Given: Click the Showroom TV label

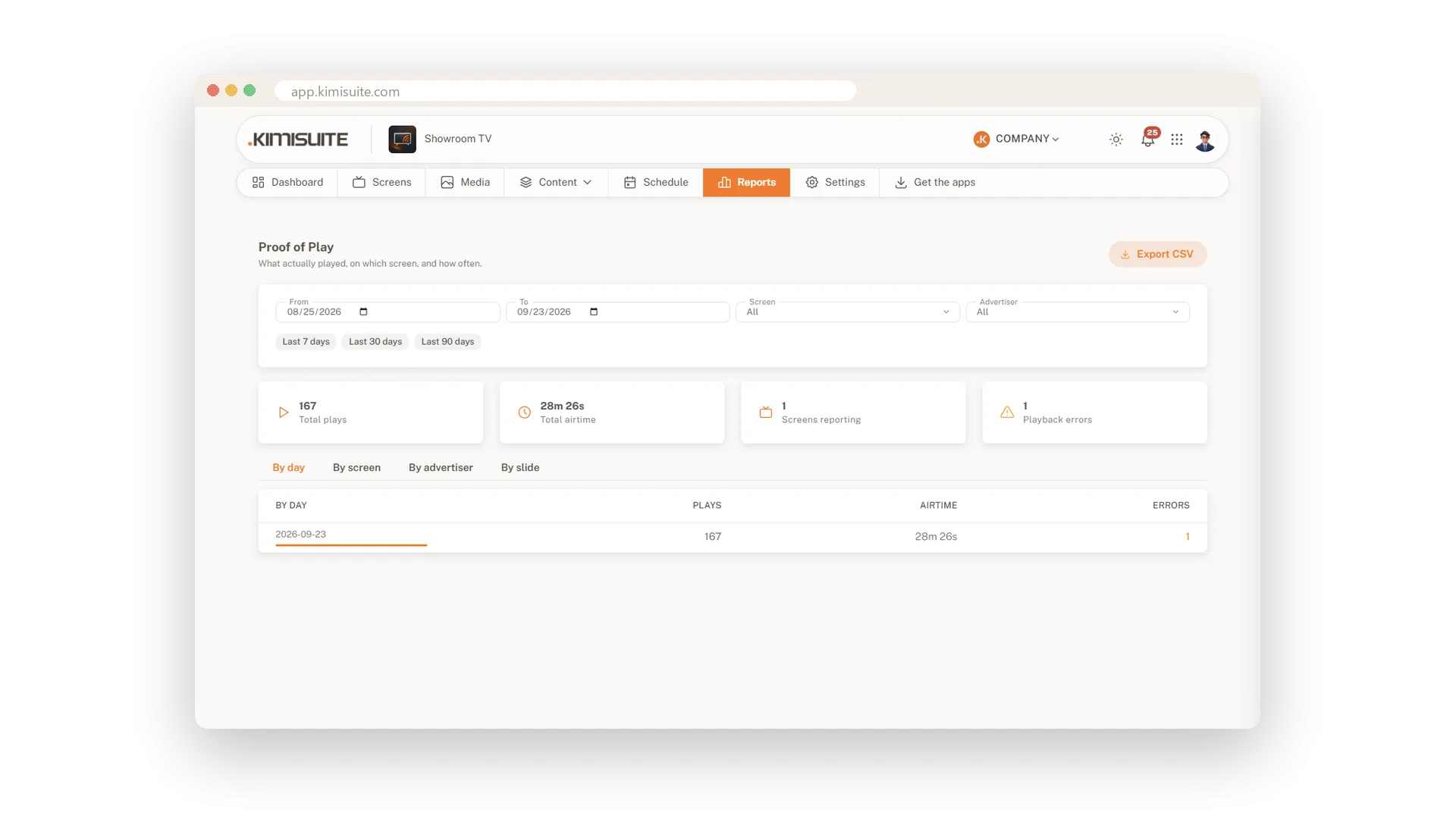Looking at the screenshot, I should tap(458, 139).
